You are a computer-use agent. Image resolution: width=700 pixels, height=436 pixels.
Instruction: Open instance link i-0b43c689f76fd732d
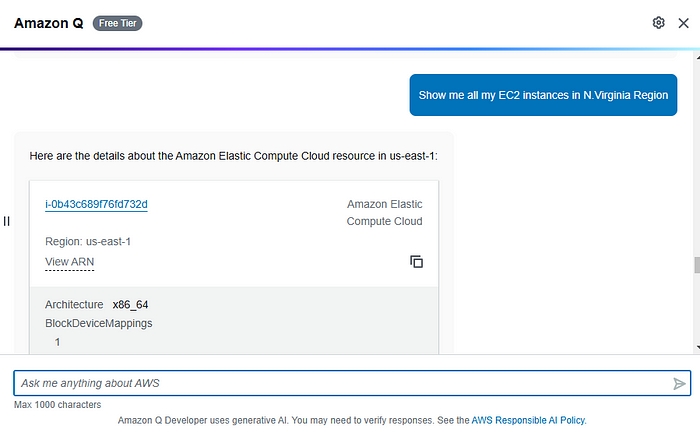pos(96,205)
